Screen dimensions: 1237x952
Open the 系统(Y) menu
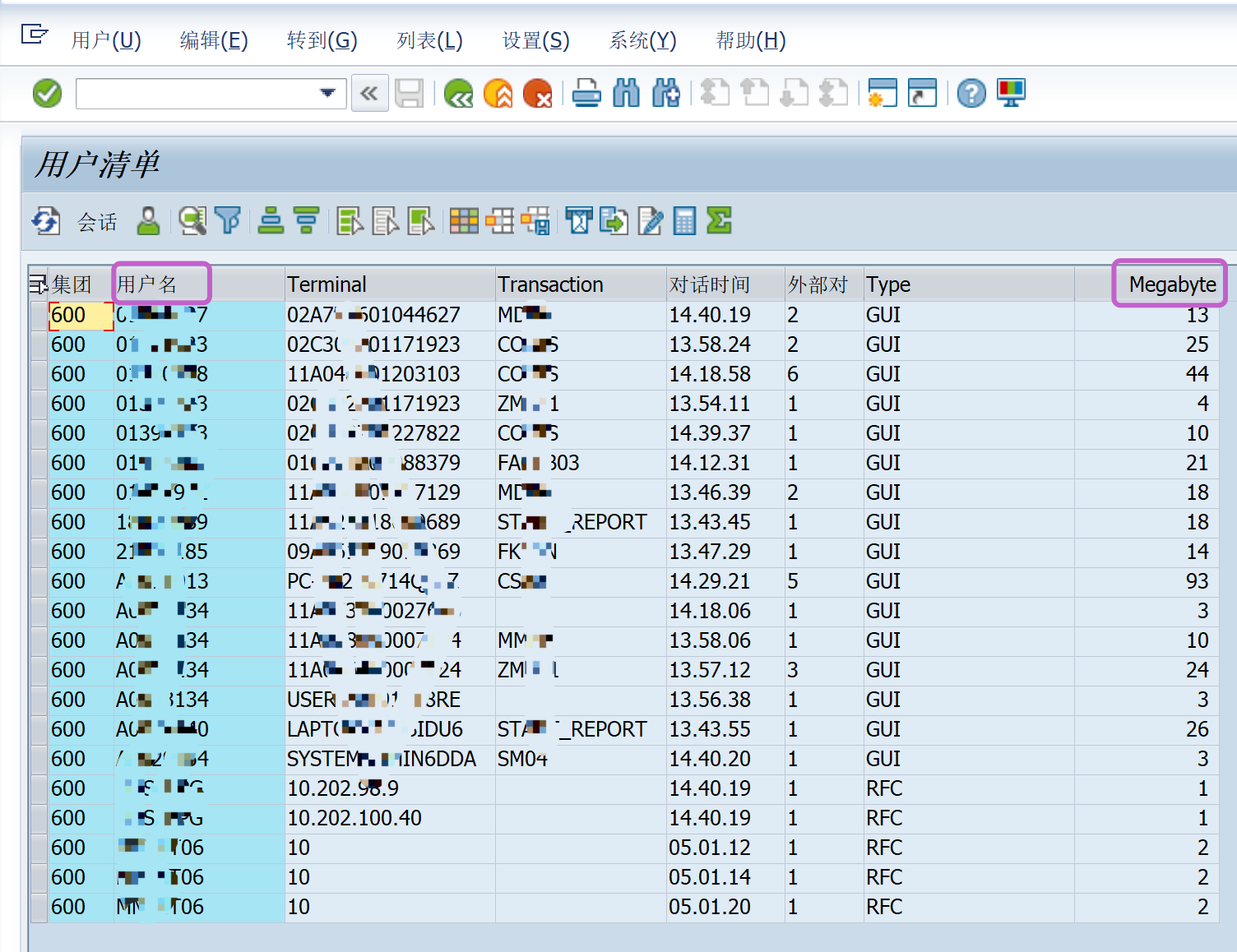tap(642, 40)
